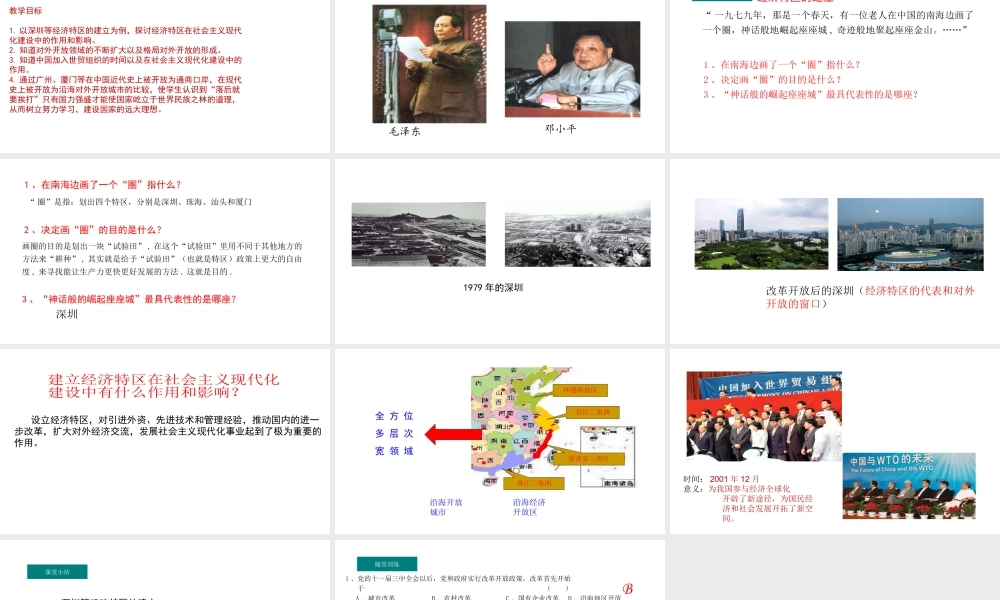
Task: Select the red question 最具代表性的是哪座 above the 深圳 answer
Action: [x=129, y=299]
